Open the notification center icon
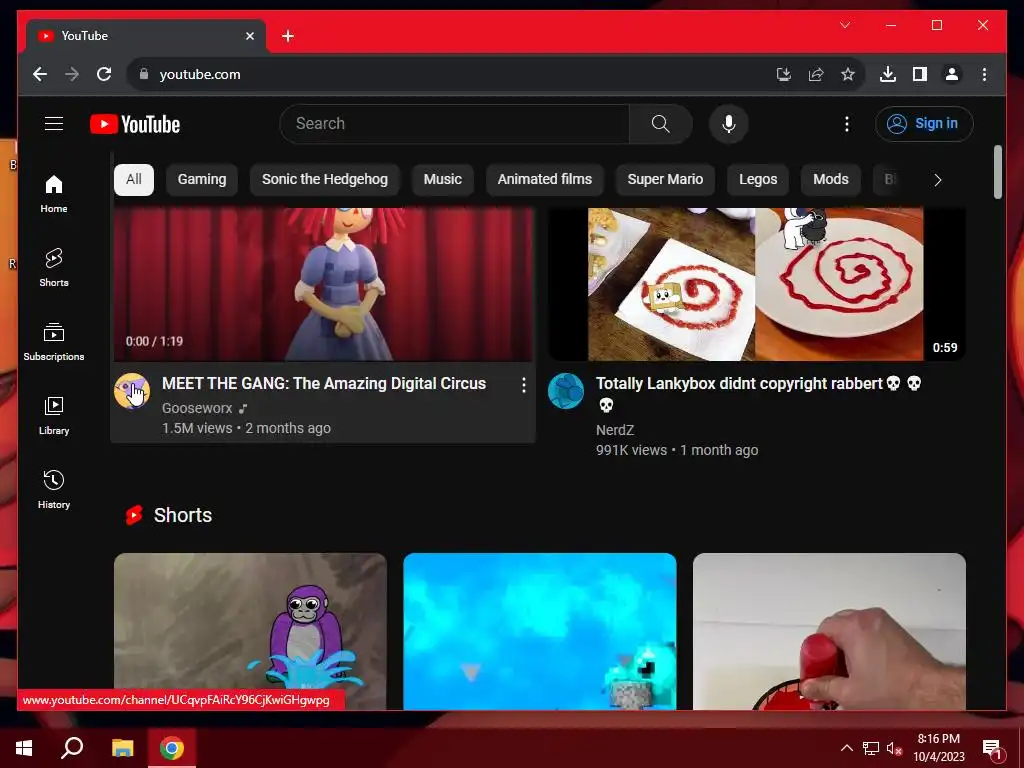Image resolution: width=1024 pixels, height=768 pixels. pyautogui.click(x=992, y=748)
